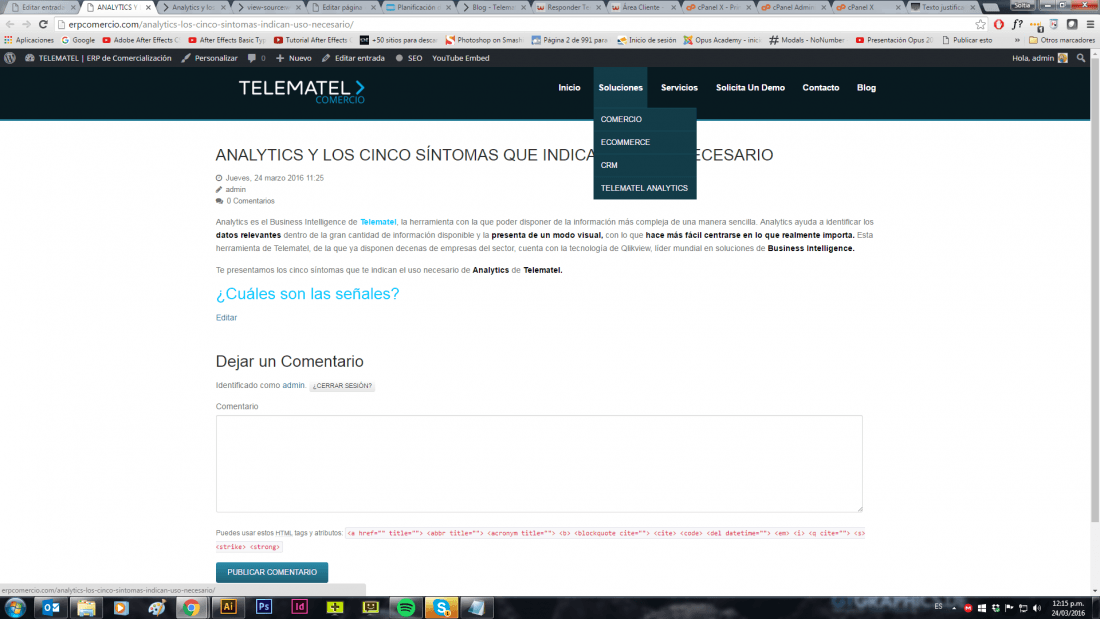Launch Windows Media Player from taskbar
This screenshot has height=619, width=1100.
click(x=121, y=608)
